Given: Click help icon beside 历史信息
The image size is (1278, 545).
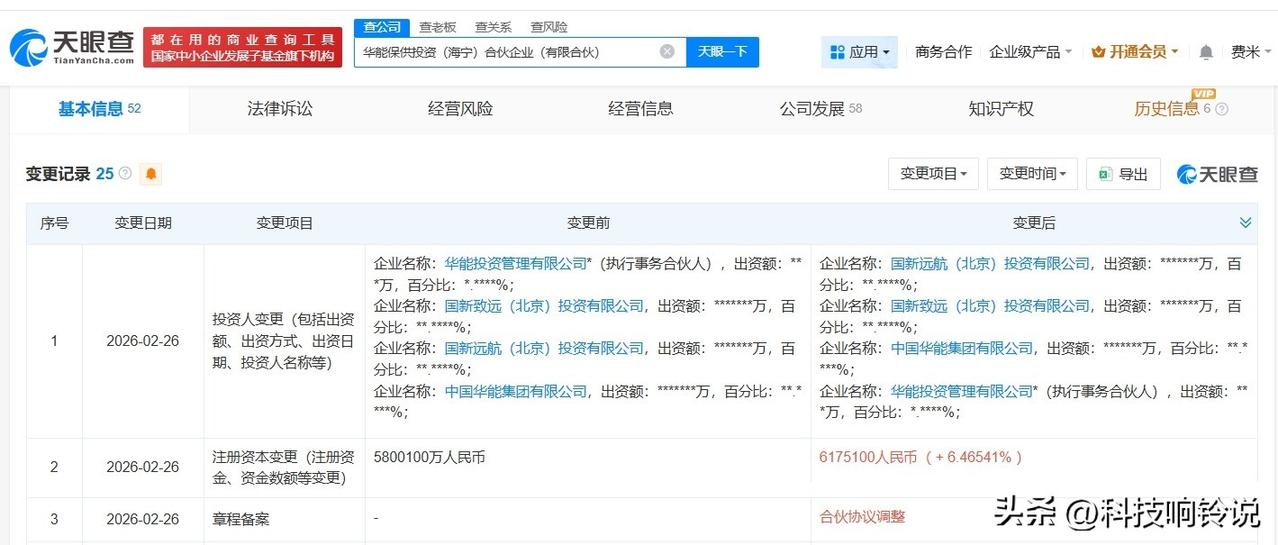Looking at the screenshot, I should click(1221, 109).
